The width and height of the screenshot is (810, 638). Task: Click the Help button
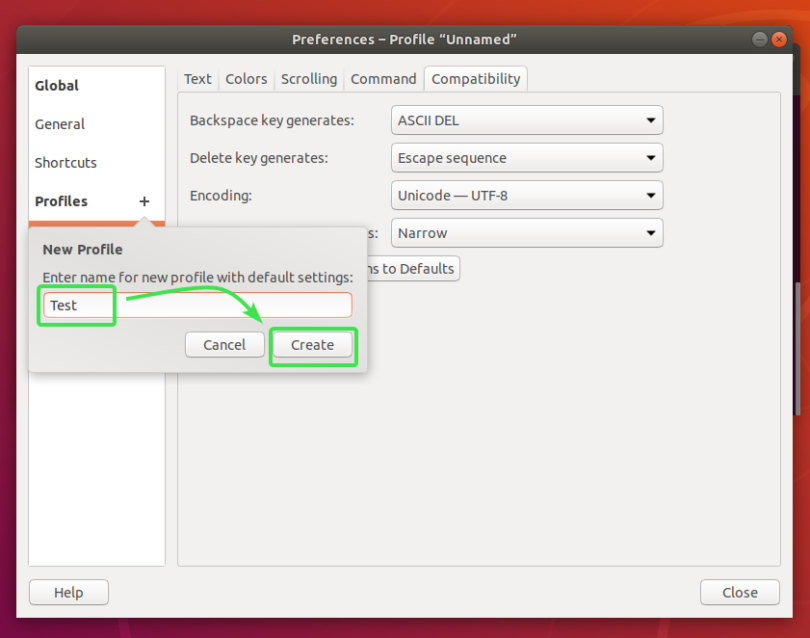click(x=68, y=592)
